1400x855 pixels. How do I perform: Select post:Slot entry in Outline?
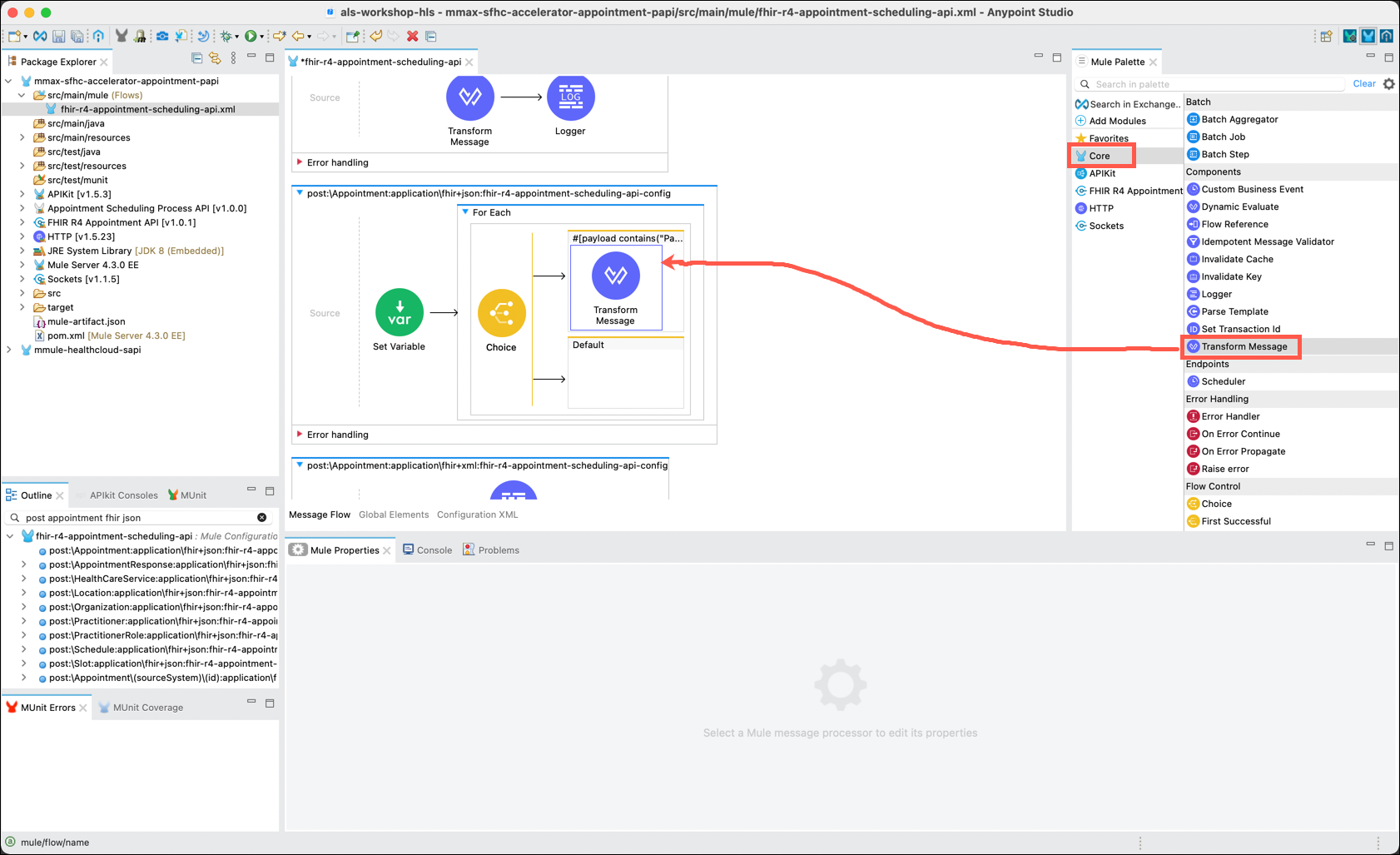(x=158, y=664)
